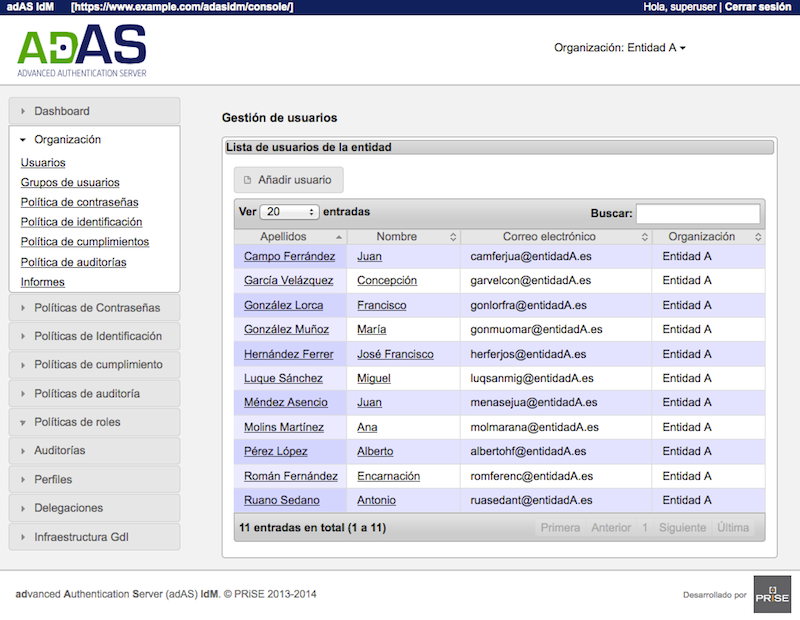Expand the Políticas de roles section
The height and width of the screenshot is (620, 800).
94,422
